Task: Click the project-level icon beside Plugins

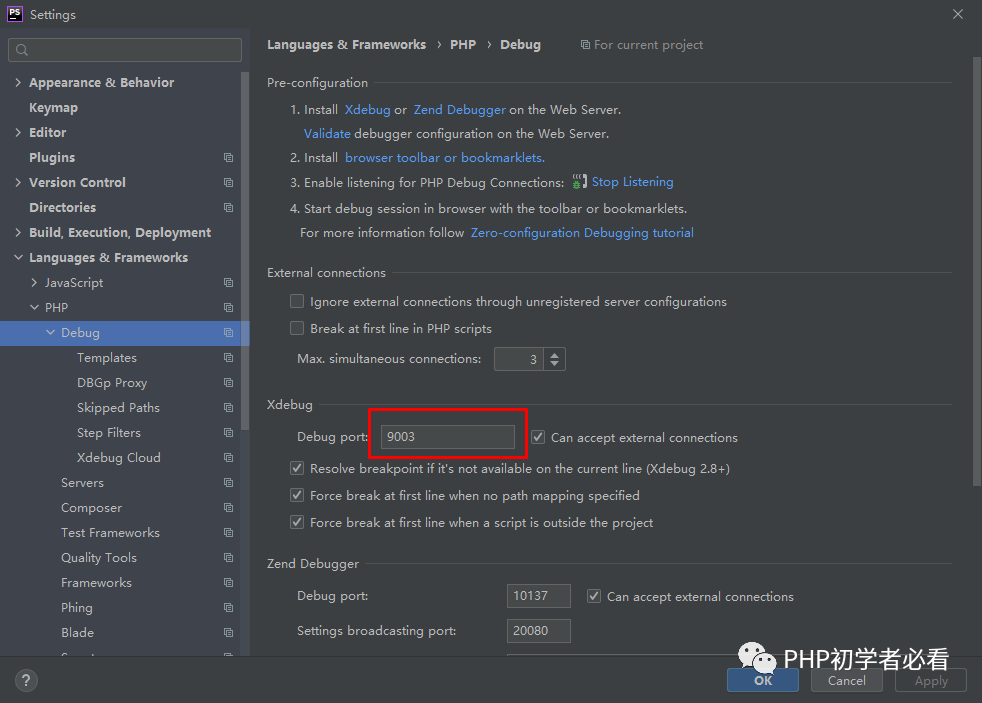Action: point(229,158)
